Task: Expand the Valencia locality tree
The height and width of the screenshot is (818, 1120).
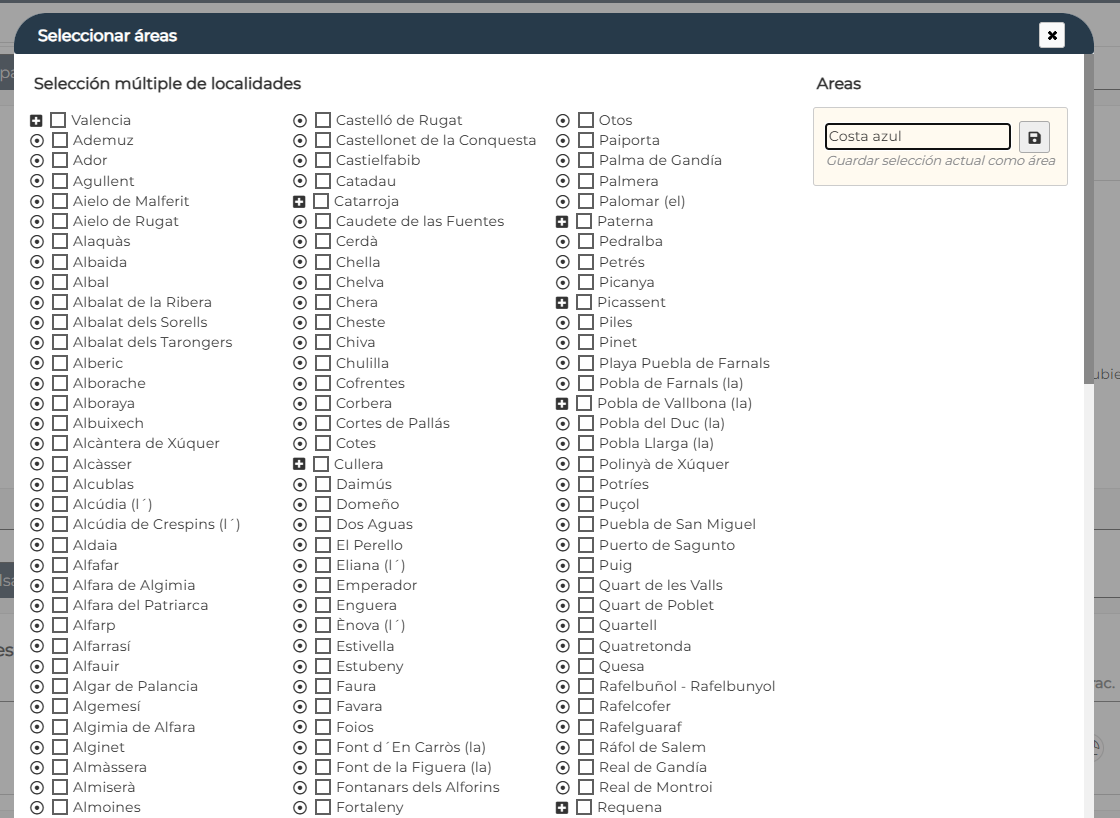Action: coord(36,121)
